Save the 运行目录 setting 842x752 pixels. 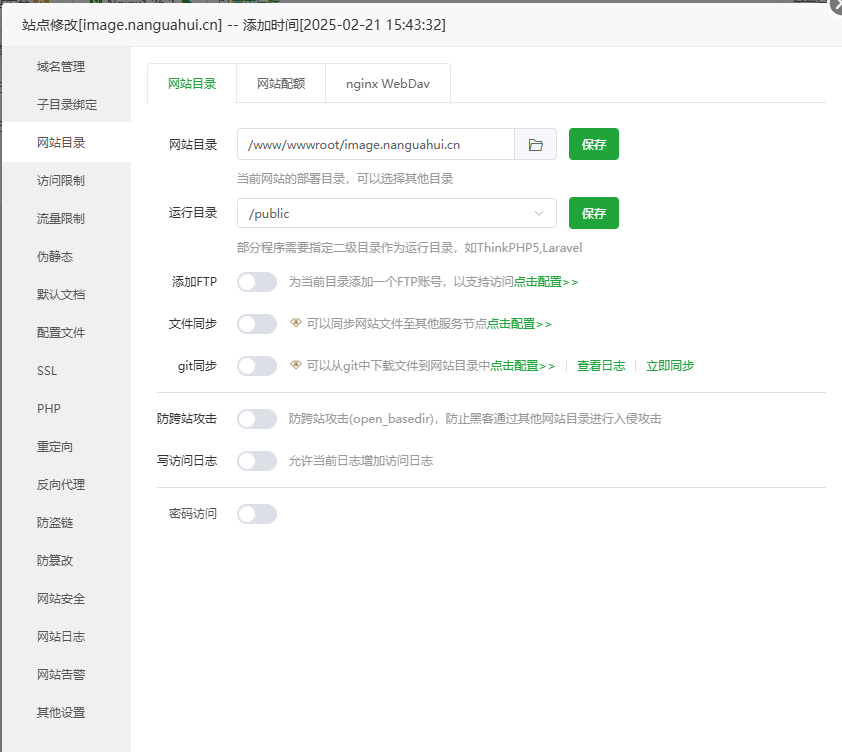click(x=594, y=213)
